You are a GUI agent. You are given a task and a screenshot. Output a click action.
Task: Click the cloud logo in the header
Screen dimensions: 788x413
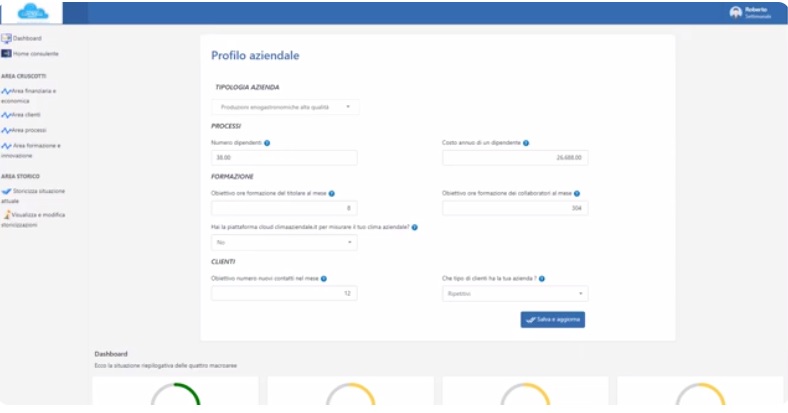pos(32,13)
